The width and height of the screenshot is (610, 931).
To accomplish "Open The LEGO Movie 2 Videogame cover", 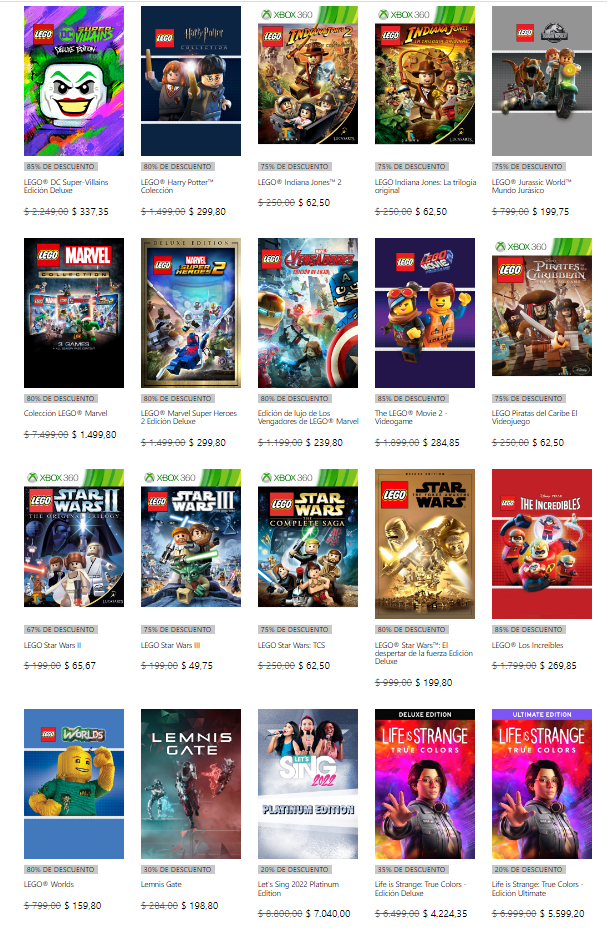I will coord(425,313).
